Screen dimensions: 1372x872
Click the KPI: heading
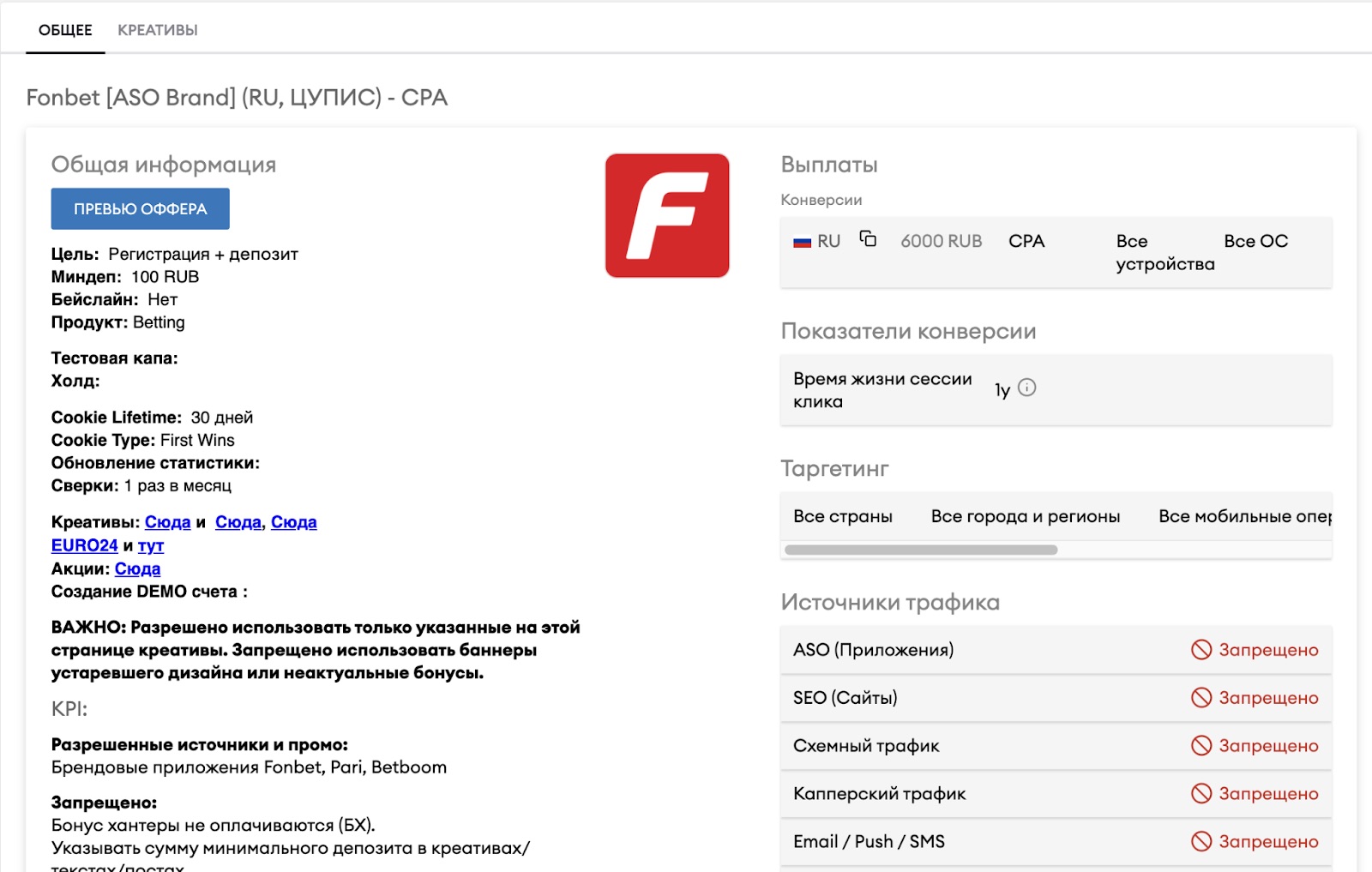point(69,709)
